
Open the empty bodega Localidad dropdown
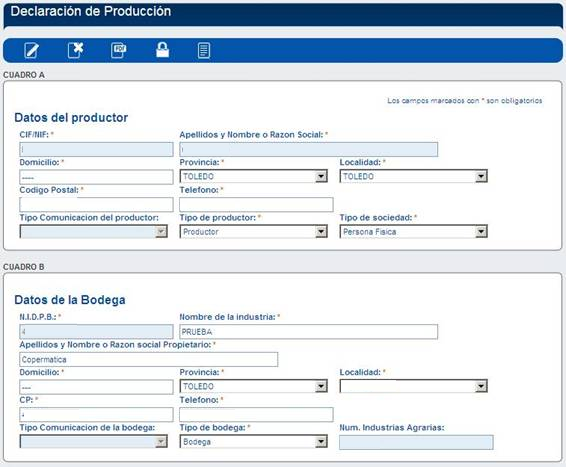click(x=414, y=386)
